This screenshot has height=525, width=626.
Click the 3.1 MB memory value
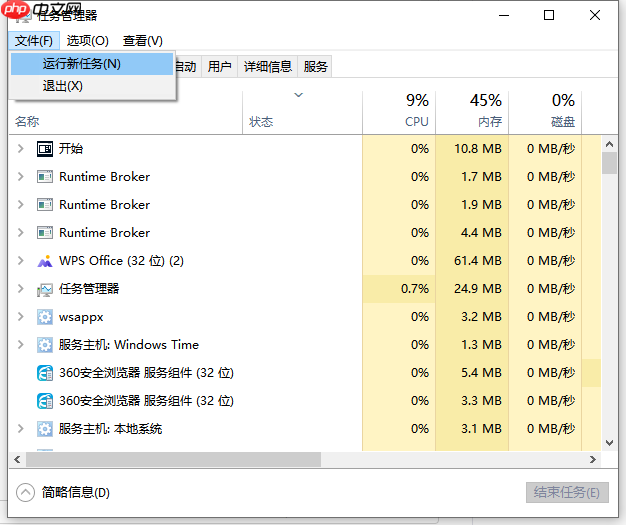pos(481,429)
